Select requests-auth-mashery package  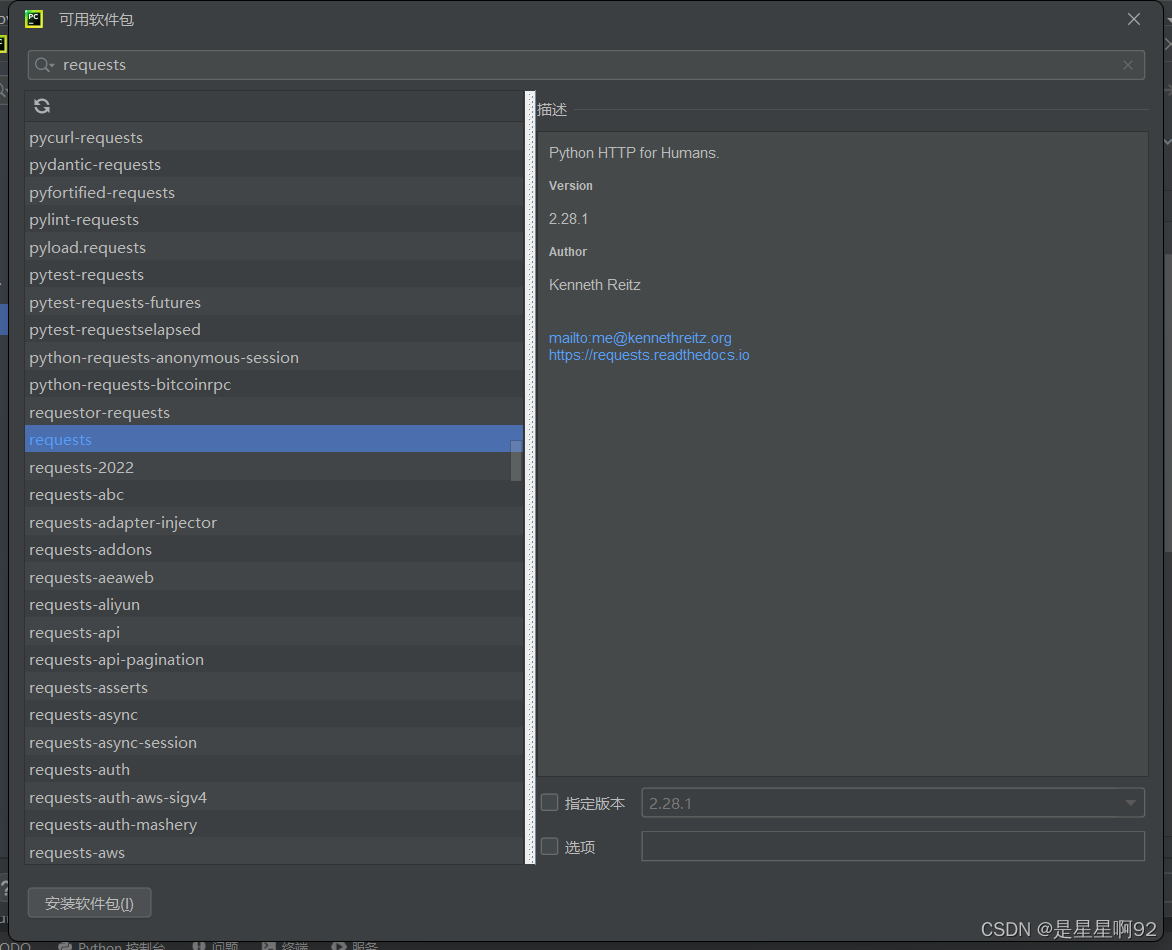274,824
